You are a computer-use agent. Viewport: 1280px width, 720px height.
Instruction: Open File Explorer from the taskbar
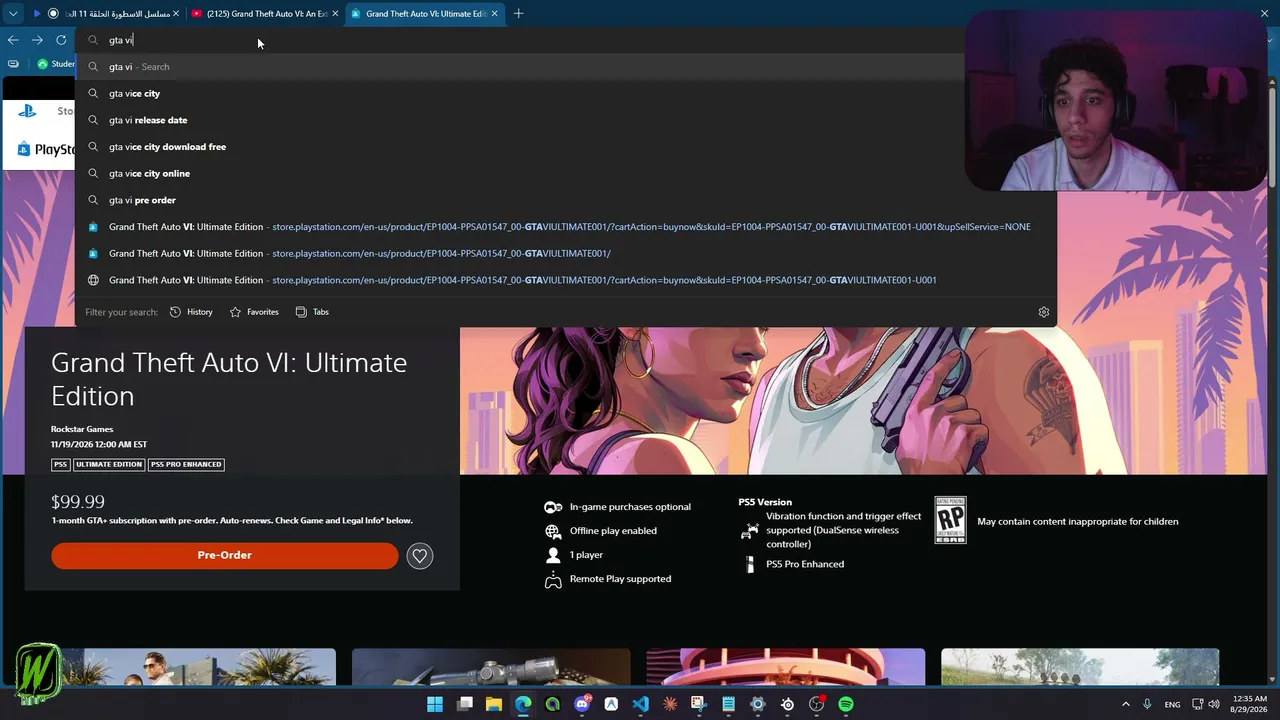point(494,704)
